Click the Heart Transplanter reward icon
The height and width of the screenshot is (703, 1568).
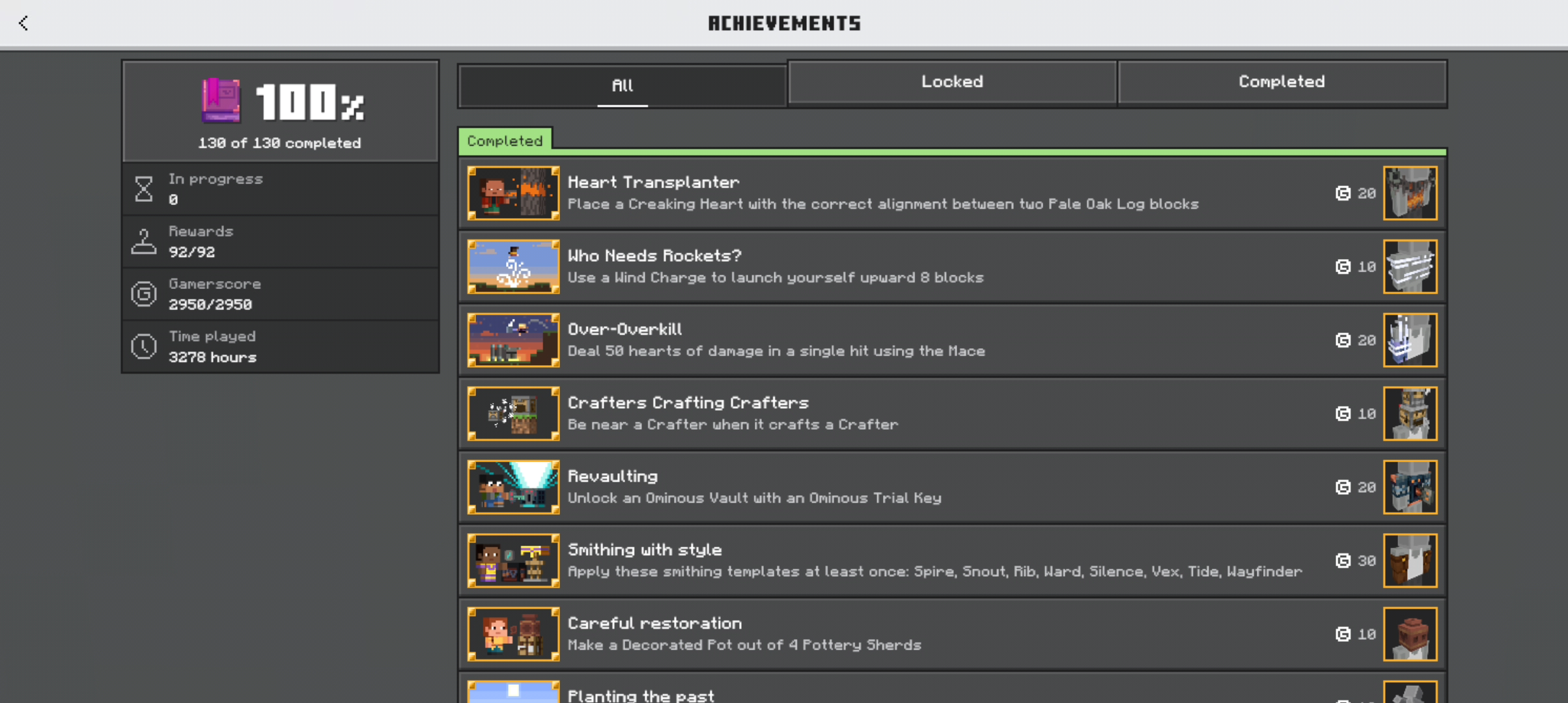(1410, 193)
